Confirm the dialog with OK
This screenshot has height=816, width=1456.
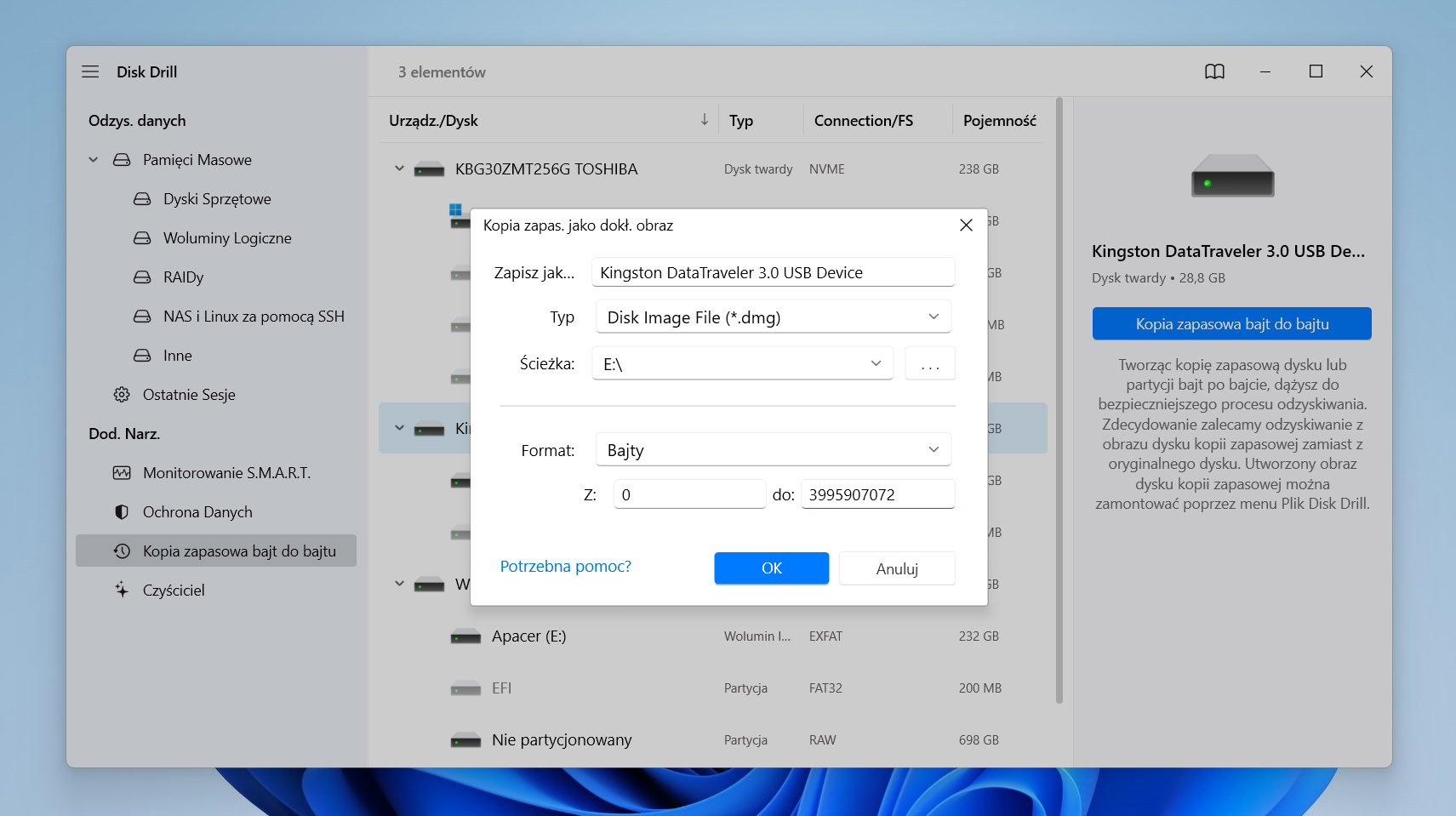pyautogui.click(x=771, y=568)
